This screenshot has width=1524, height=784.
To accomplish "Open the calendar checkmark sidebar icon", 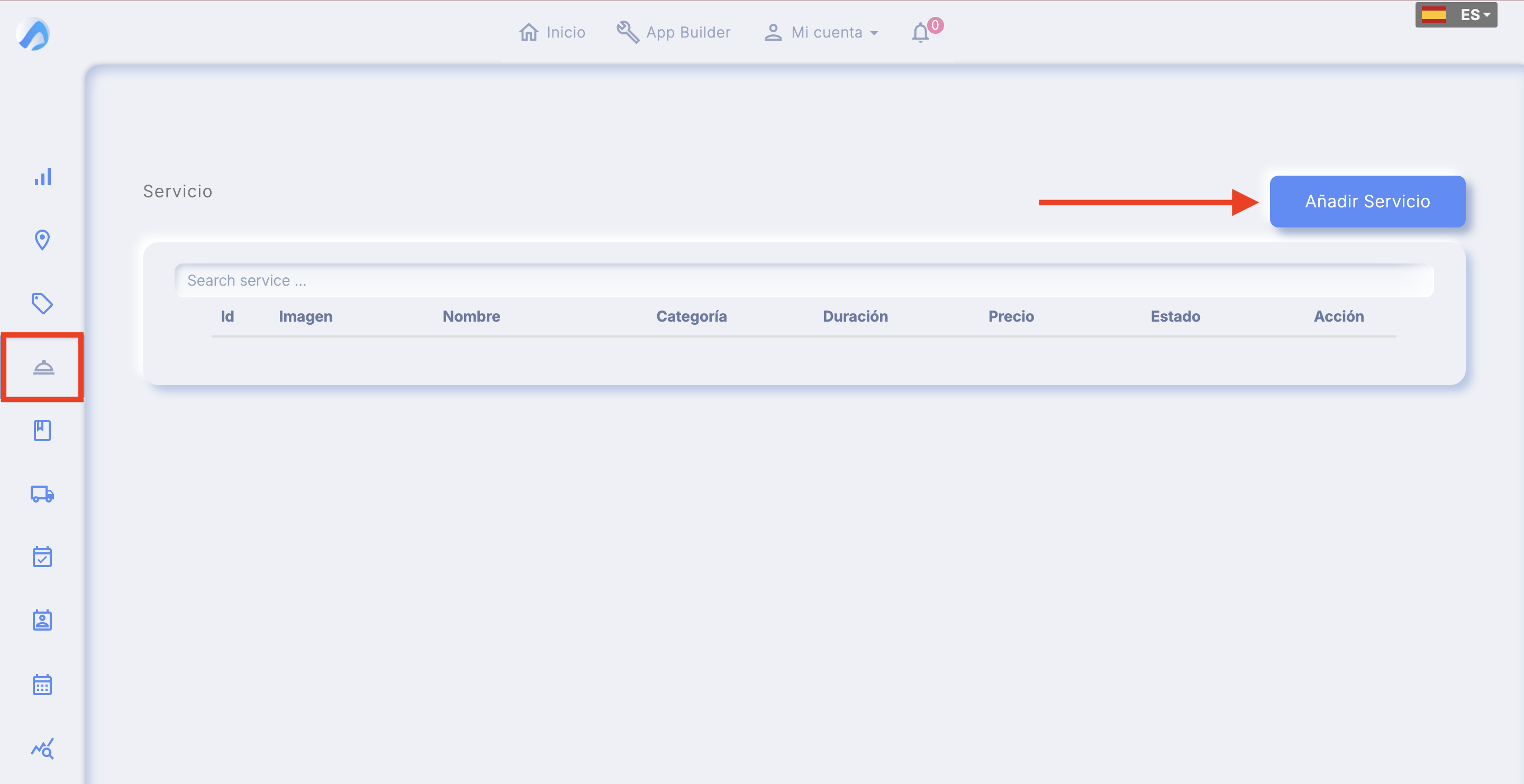I will [x=42, y=557].
